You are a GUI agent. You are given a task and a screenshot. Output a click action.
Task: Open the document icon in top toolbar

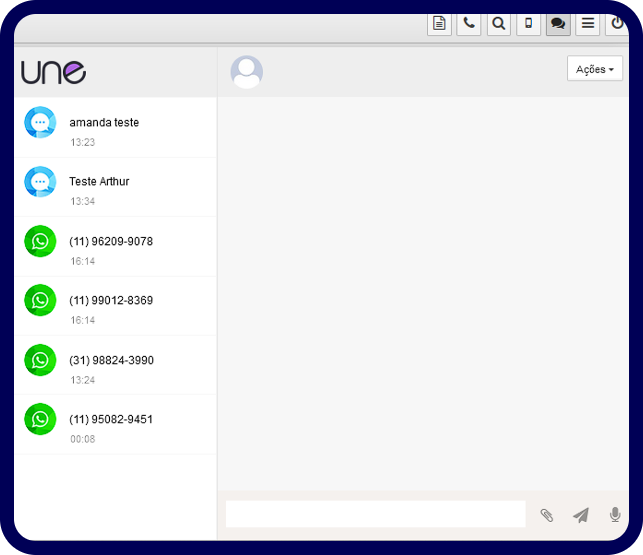[439, 24]
